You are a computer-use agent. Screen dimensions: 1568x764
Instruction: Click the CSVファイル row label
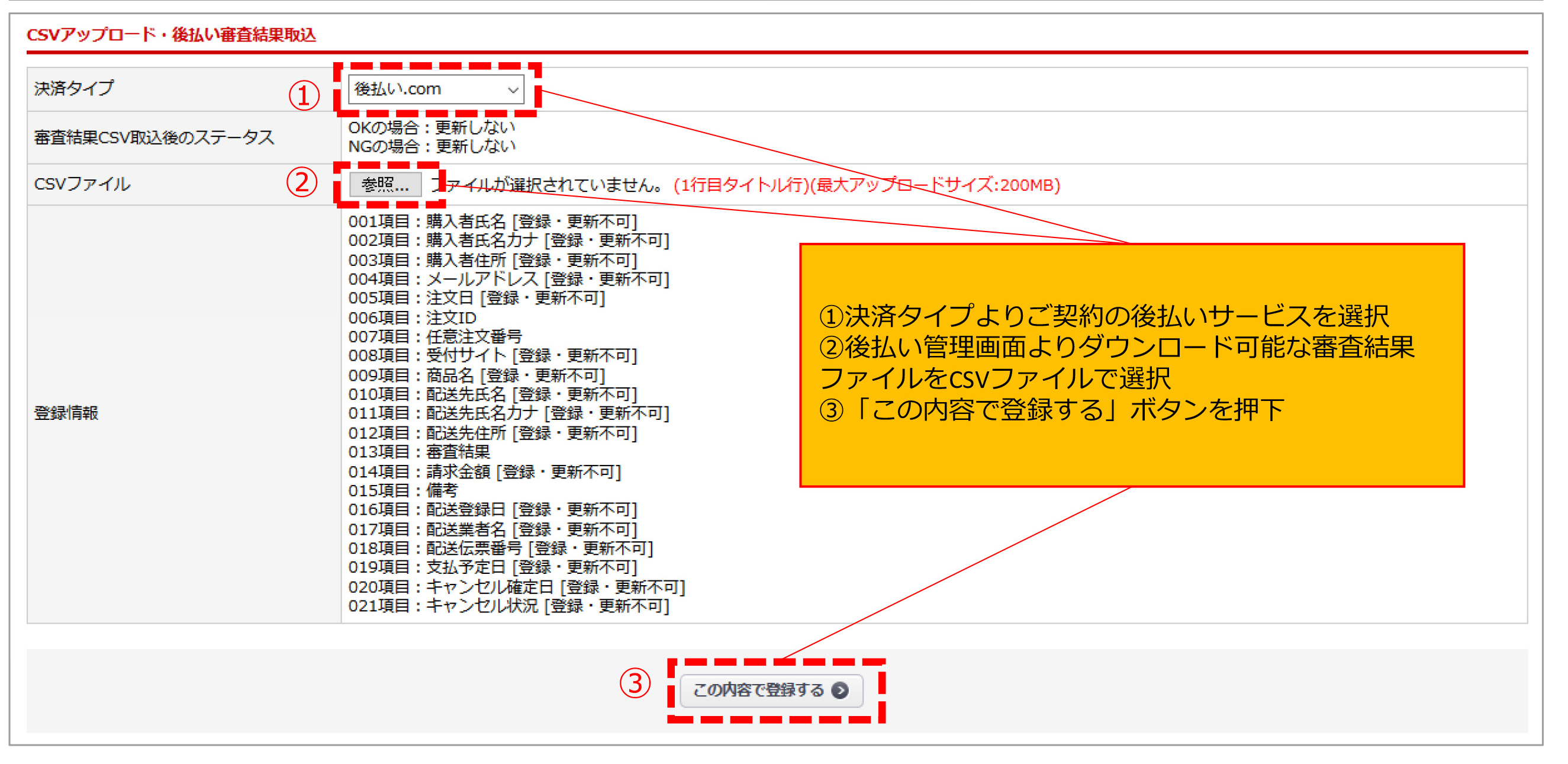tap(82, 184)
